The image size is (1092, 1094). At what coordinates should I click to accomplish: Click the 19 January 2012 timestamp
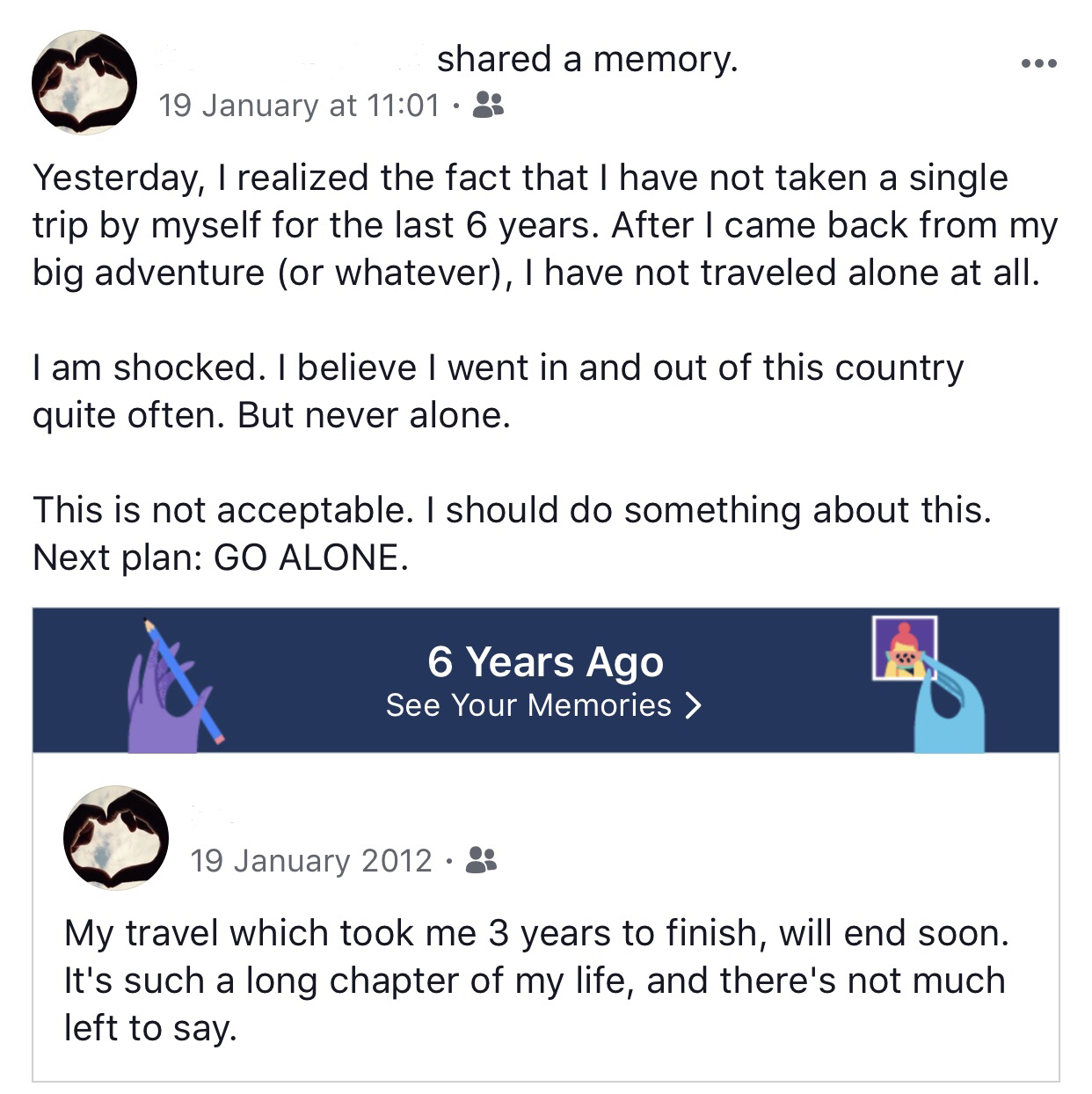[311, 860]
